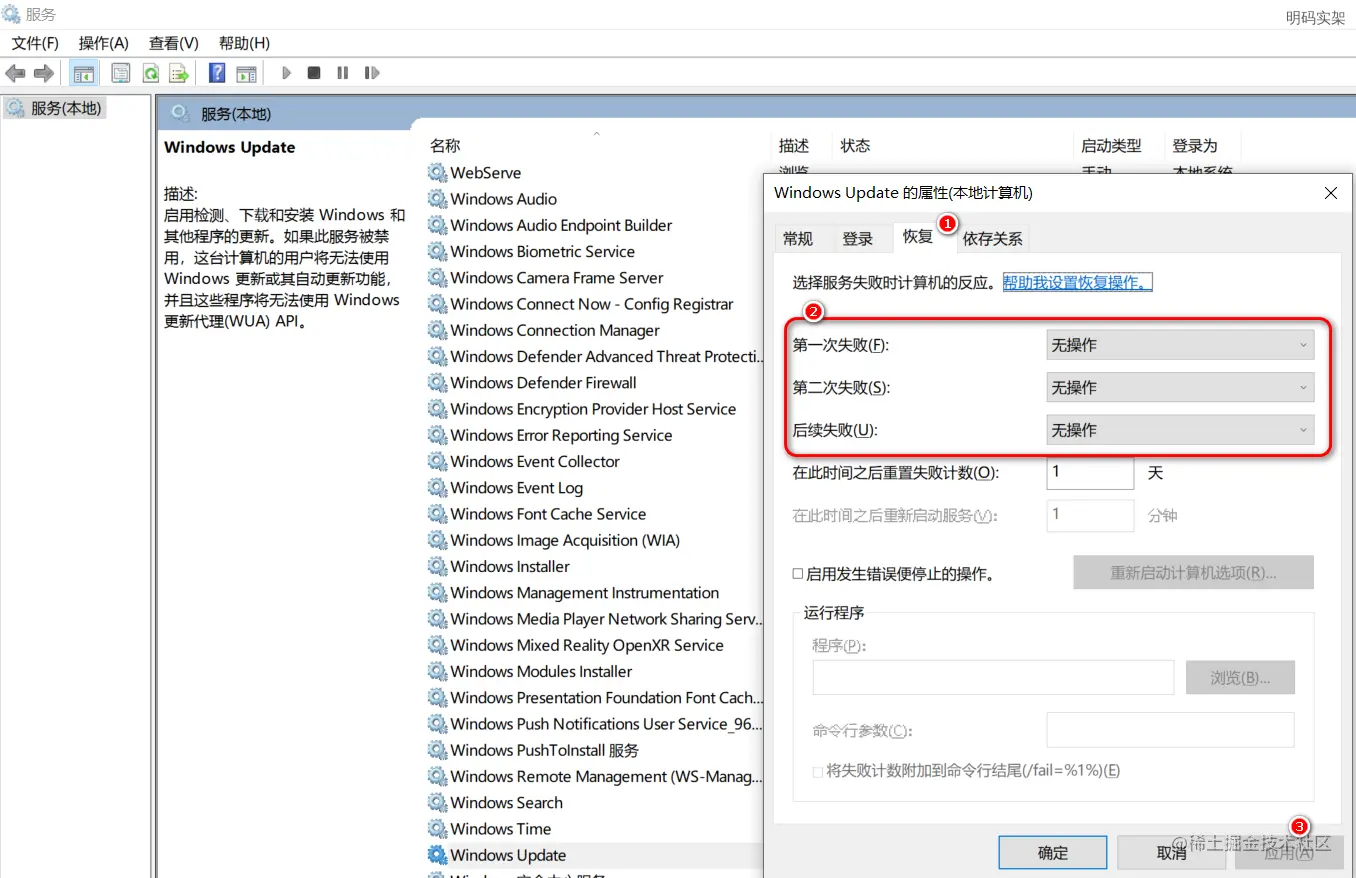The width and height of the screenshot is (1356, 878).
Task: Select Windows Encryption Provider Host Service row
Action: pos(593,409)
